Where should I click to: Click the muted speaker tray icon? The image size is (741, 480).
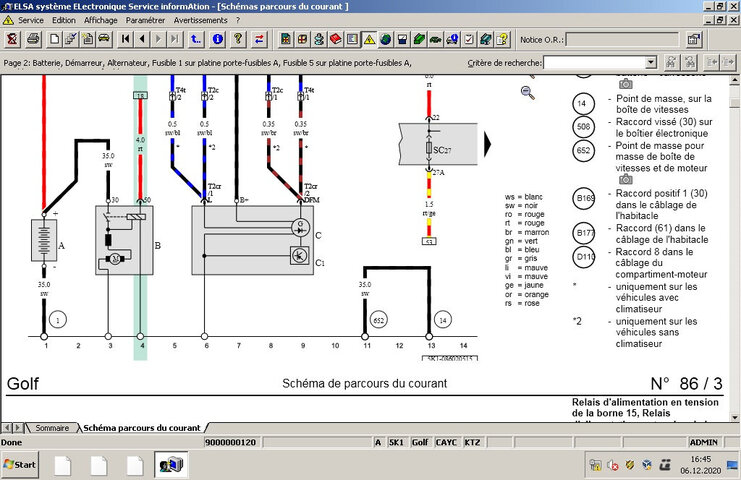click(613, 466)
